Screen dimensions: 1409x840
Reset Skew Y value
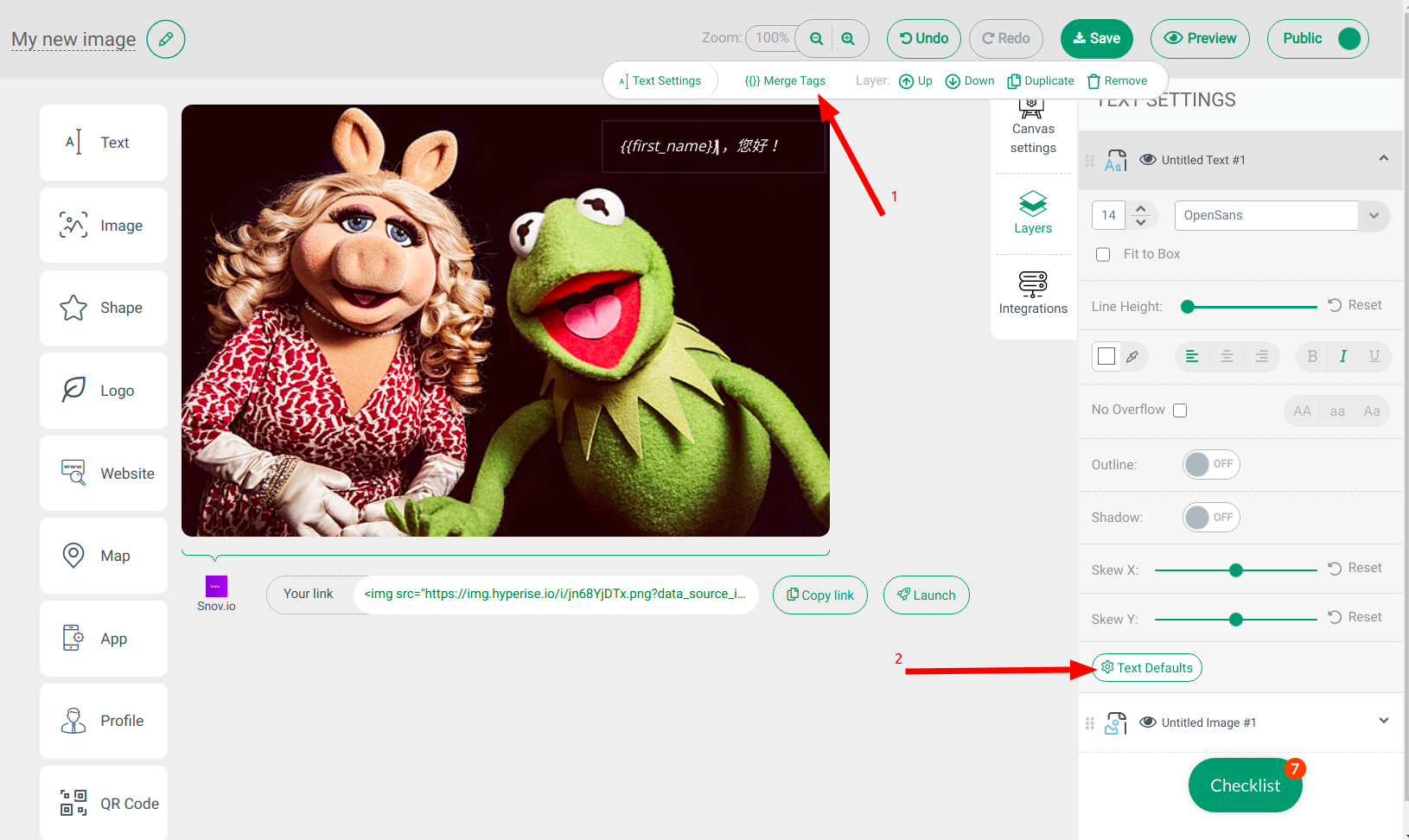(x=1355, y=617)
